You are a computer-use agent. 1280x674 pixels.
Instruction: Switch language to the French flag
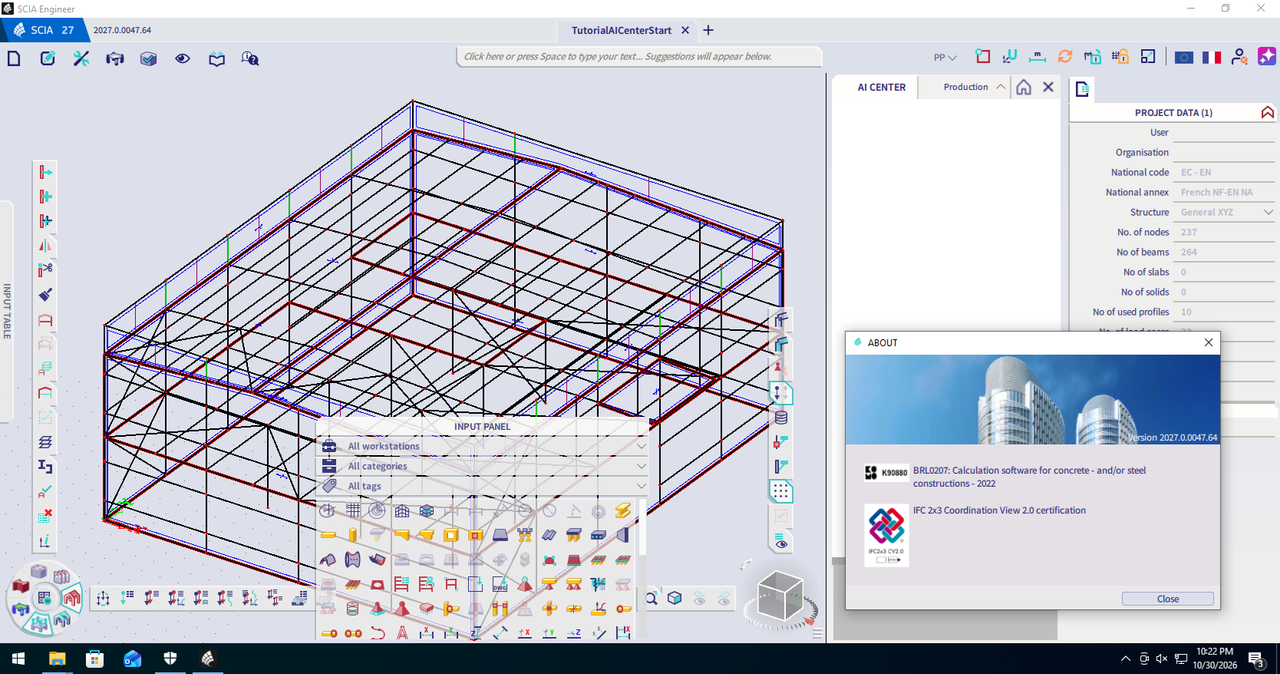[x=1212, y=58]
